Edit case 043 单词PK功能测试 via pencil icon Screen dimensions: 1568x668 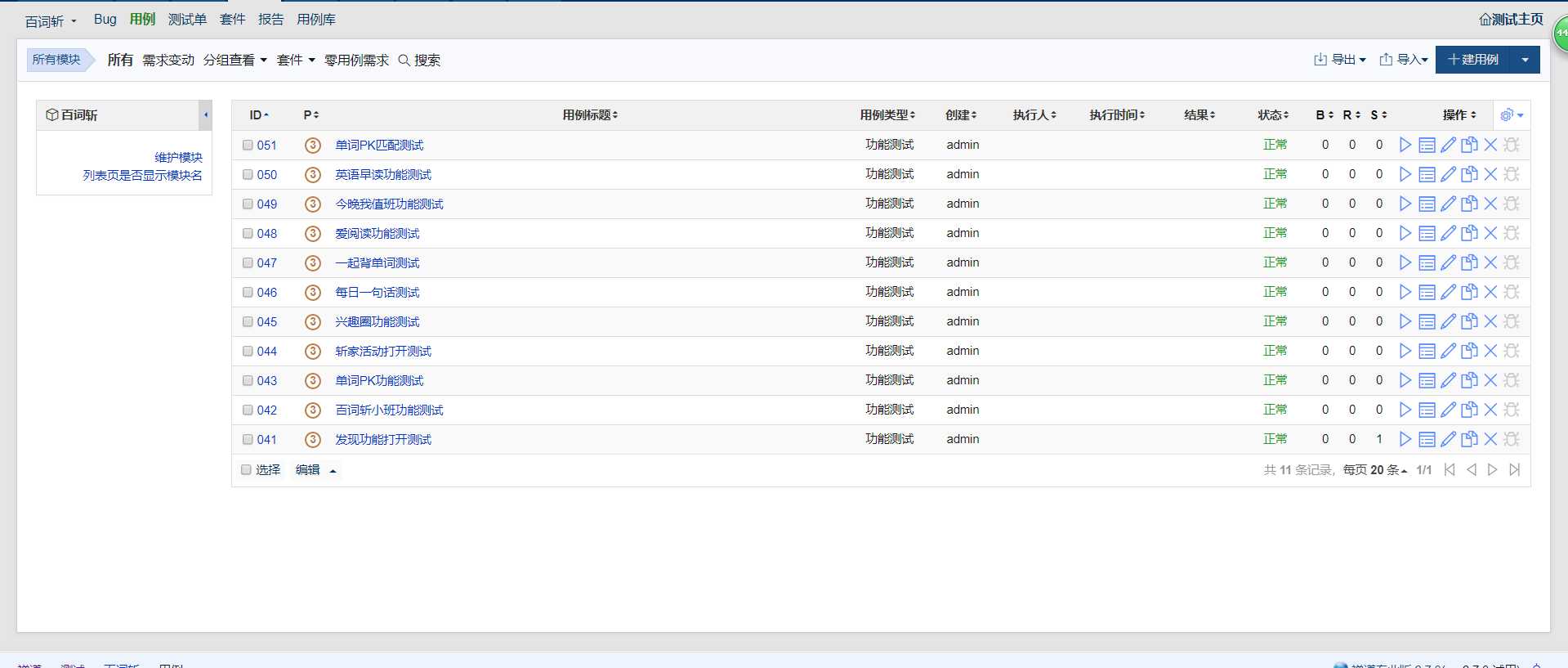pos(1448,380)
